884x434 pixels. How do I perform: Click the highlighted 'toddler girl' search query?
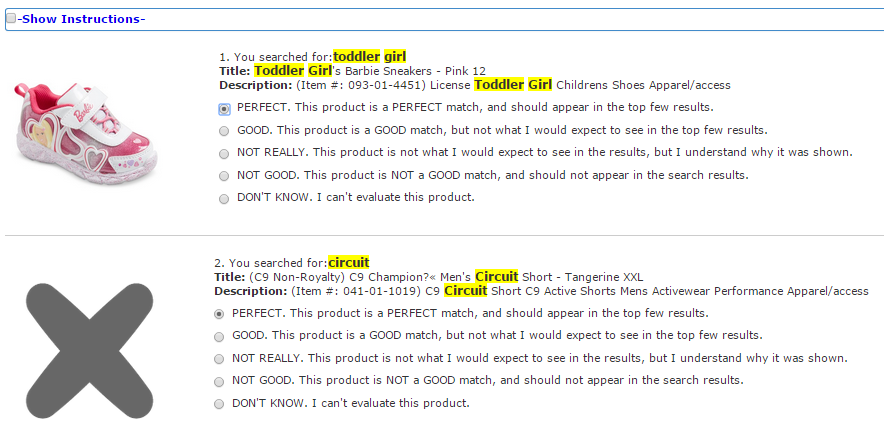[369, 56]
